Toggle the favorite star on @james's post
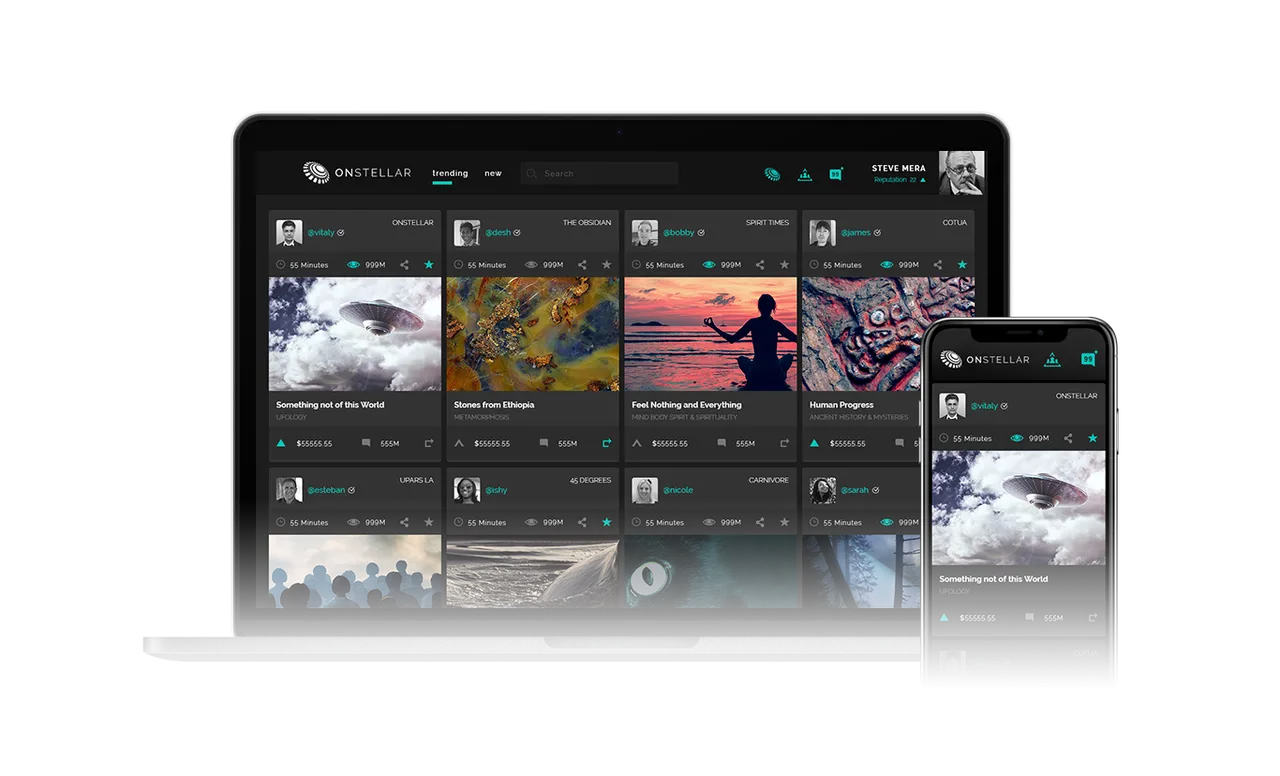 coord(962,265)
